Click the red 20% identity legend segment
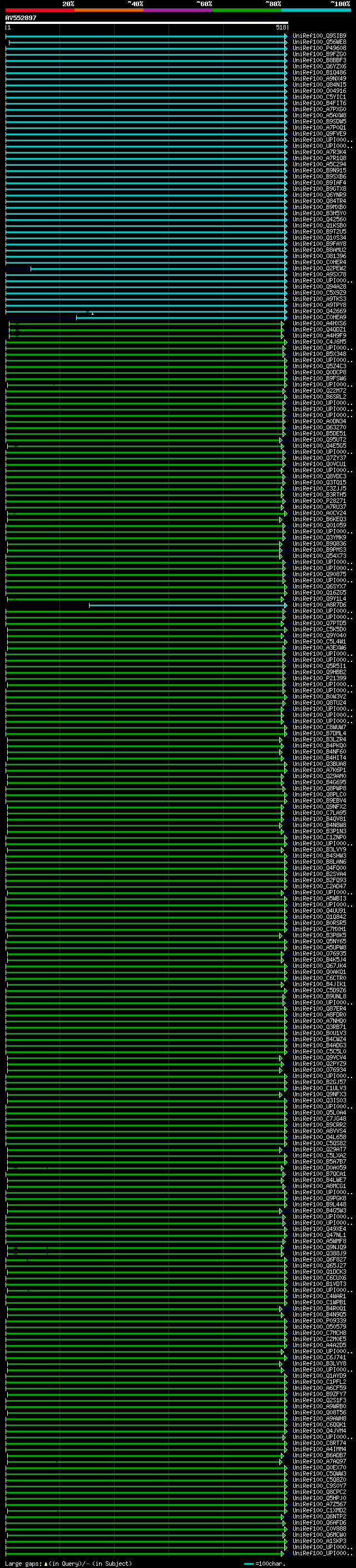 click(39, 10)
